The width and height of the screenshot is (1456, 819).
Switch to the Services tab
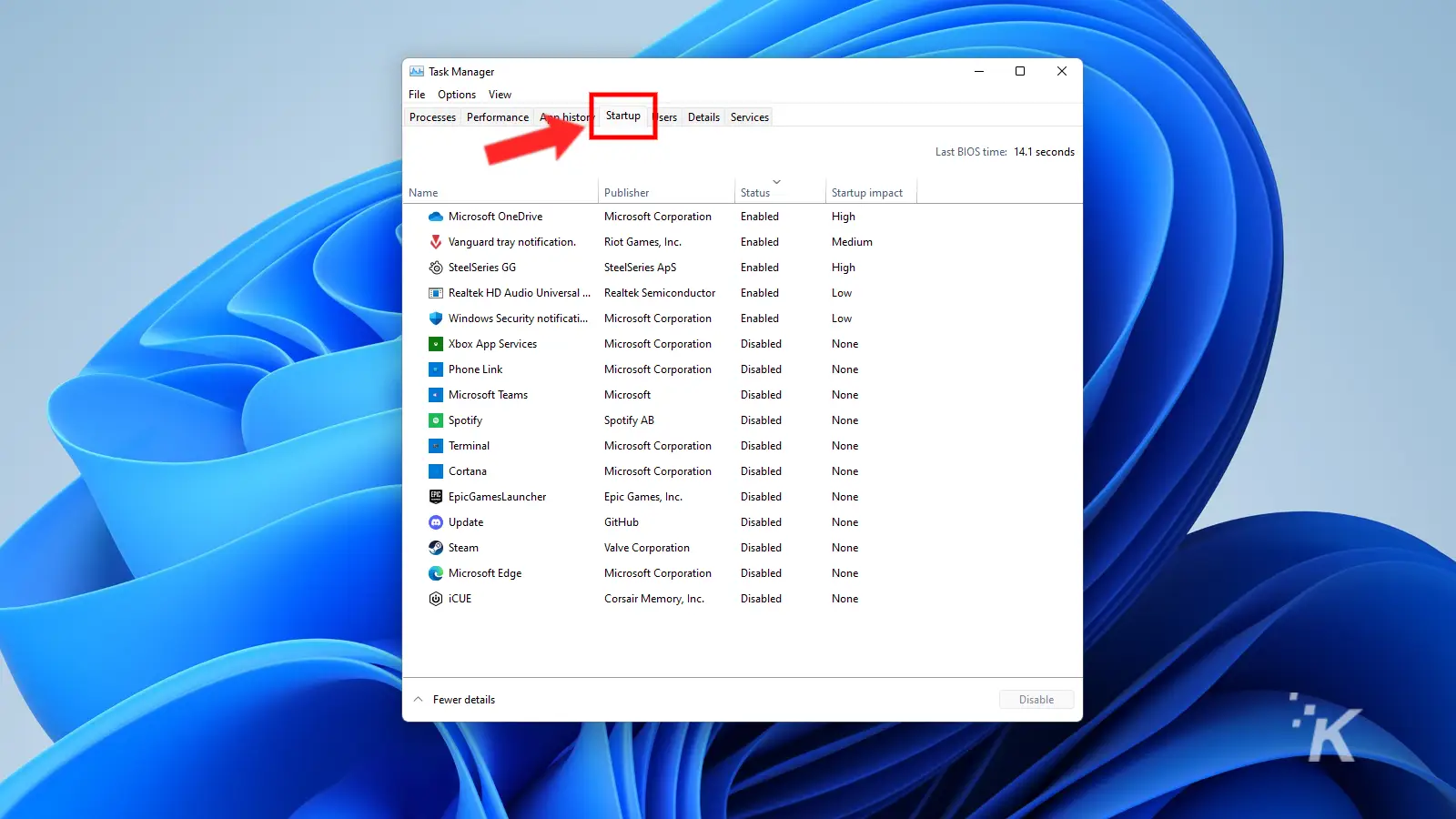point(750,117)
